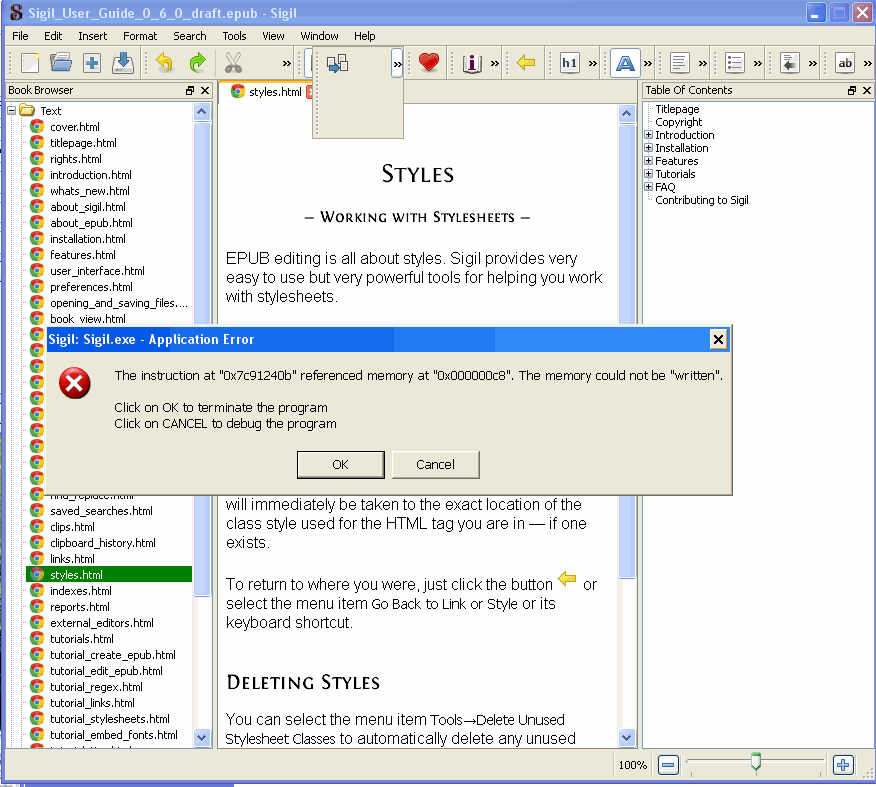This screenshot has height=787, width=876.
Task: Show more toolbar items after the scissors icon
Action: 287,64
